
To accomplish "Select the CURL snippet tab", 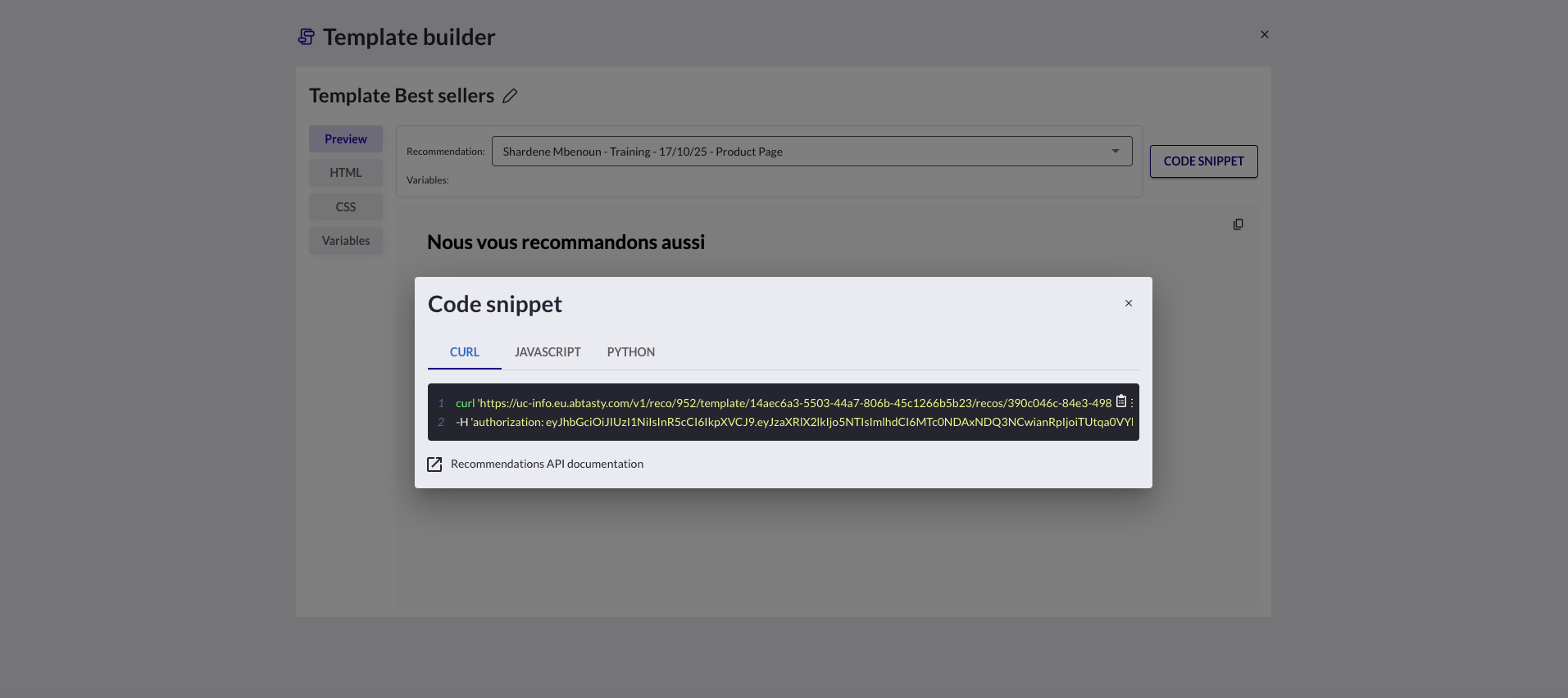I will coord(465,352).
